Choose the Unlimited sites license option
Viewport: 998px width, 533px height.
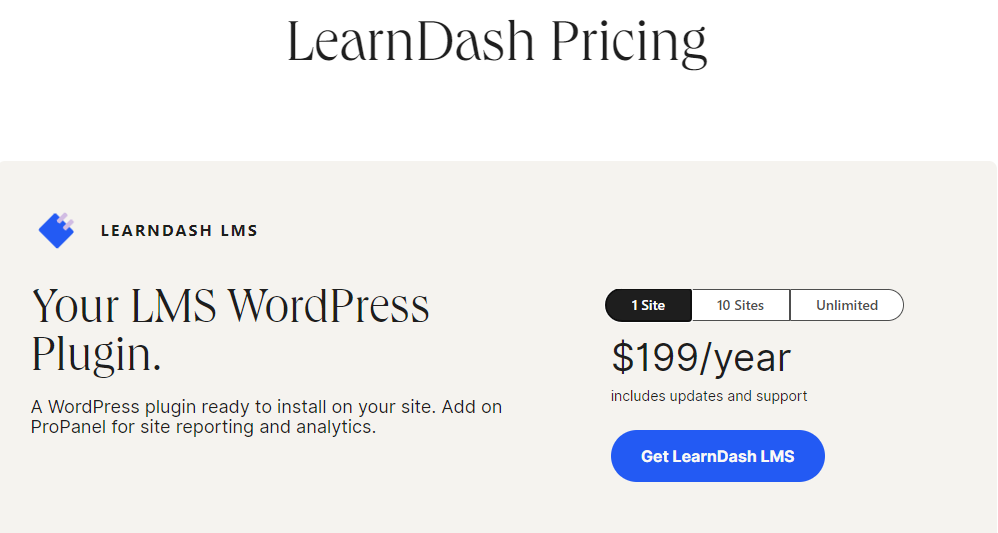click(x=847, y=305)
